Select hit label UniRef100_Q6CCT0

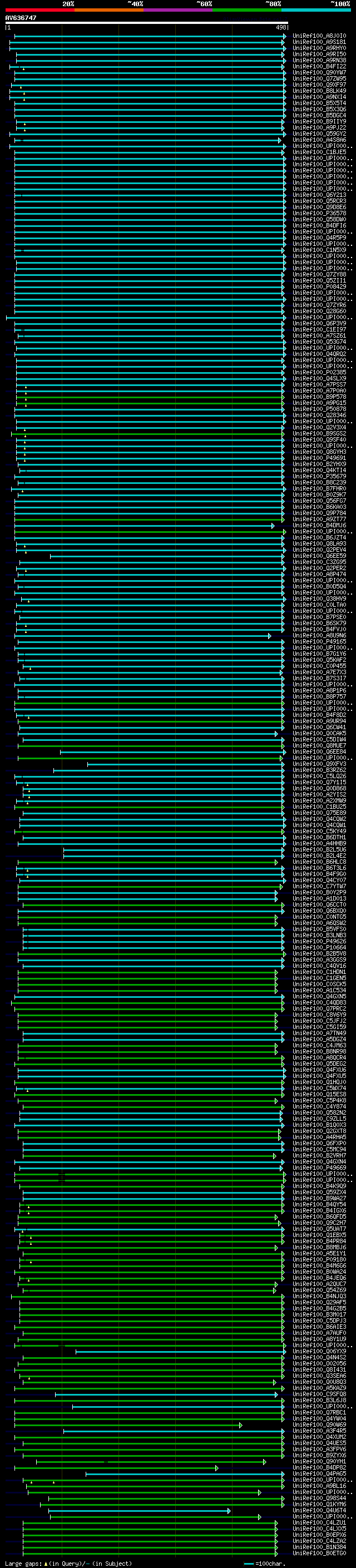coord(319,904)
